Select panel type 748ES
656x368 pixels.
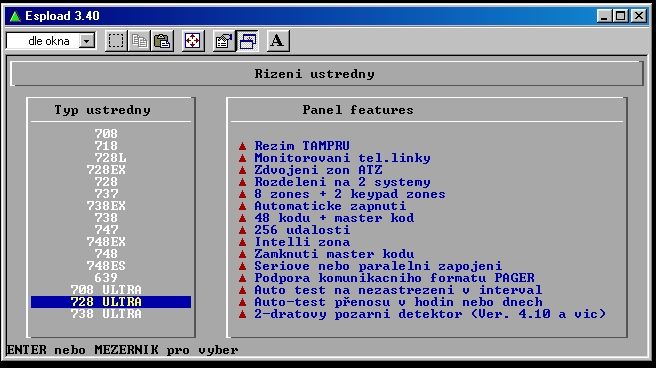pyautogui.click(x=106, y=266)
